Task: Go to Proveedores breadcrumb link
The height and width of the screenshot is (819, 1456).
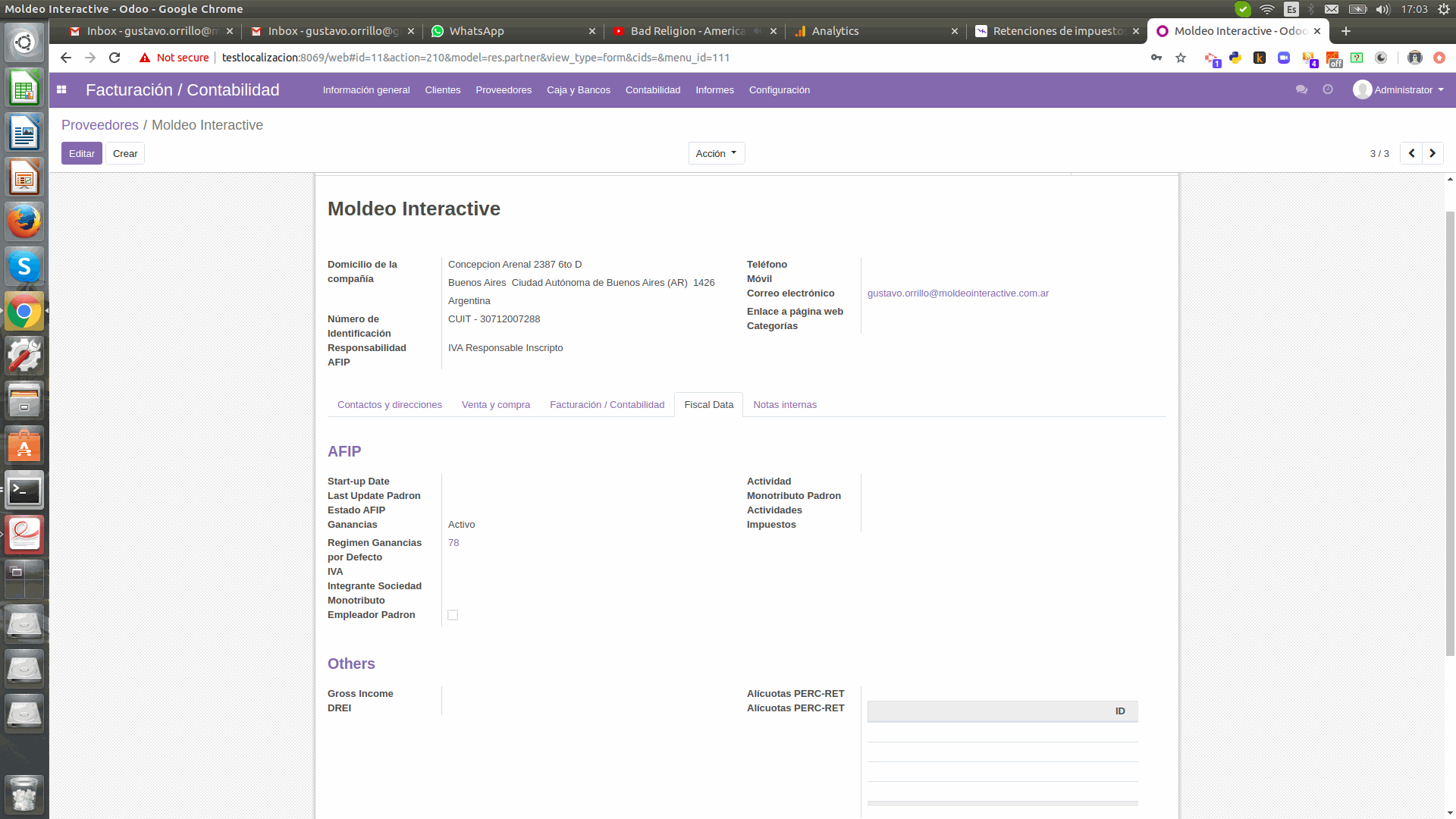Action: pyautogui.click(x=100, y=125)
